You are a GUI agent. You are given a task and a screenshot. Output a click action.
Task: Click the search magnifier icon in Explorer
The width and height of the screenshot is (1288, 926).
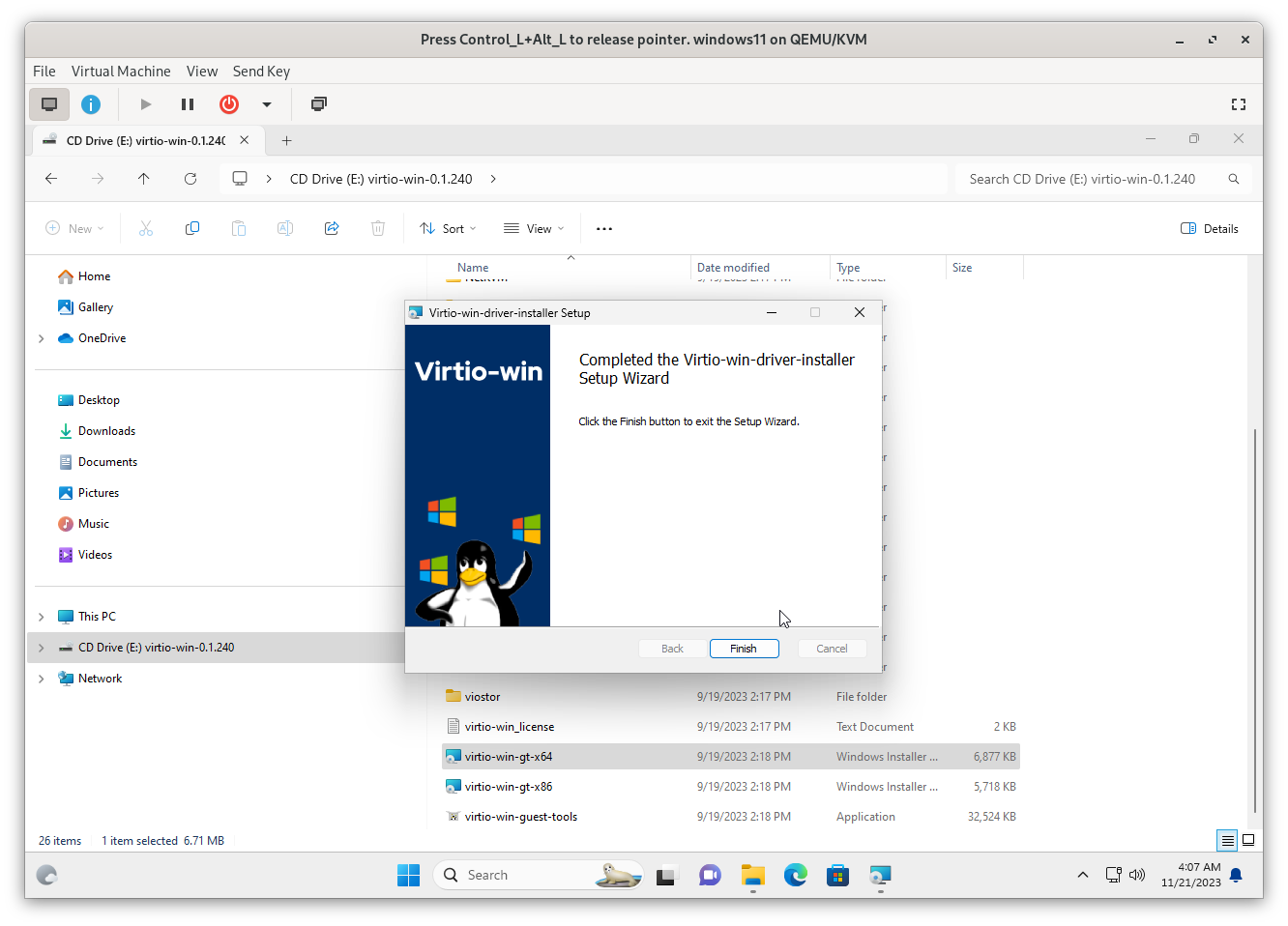1234,179
